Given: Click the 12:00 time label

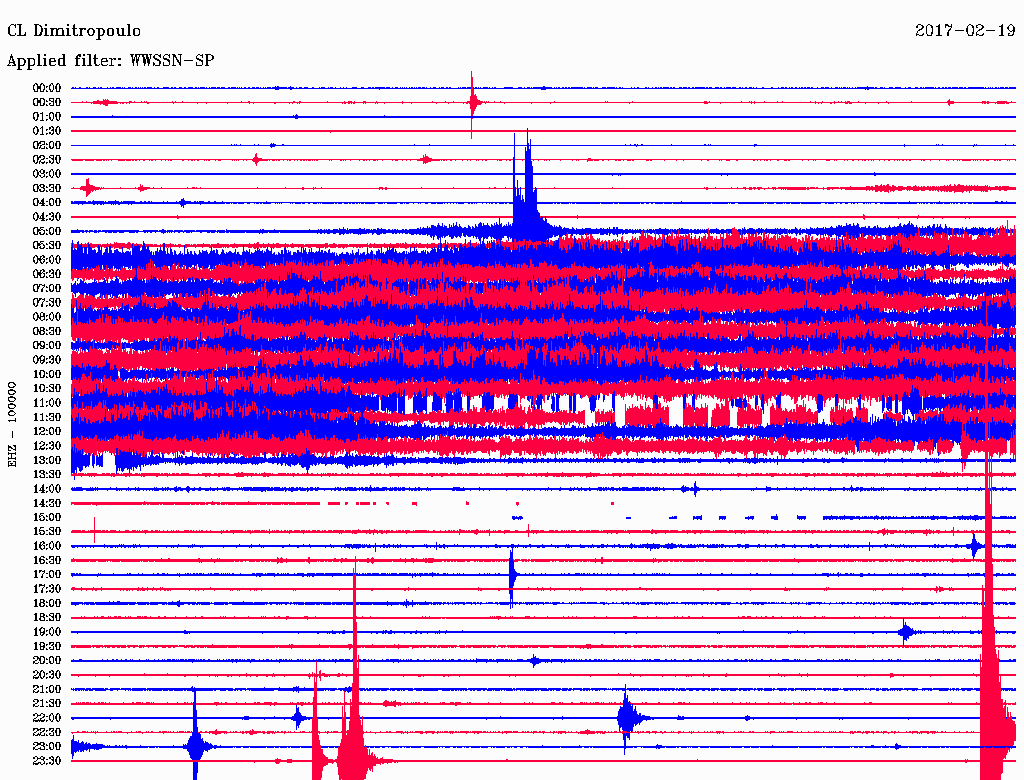Looking at the screenshot, I should pos(47,432).
